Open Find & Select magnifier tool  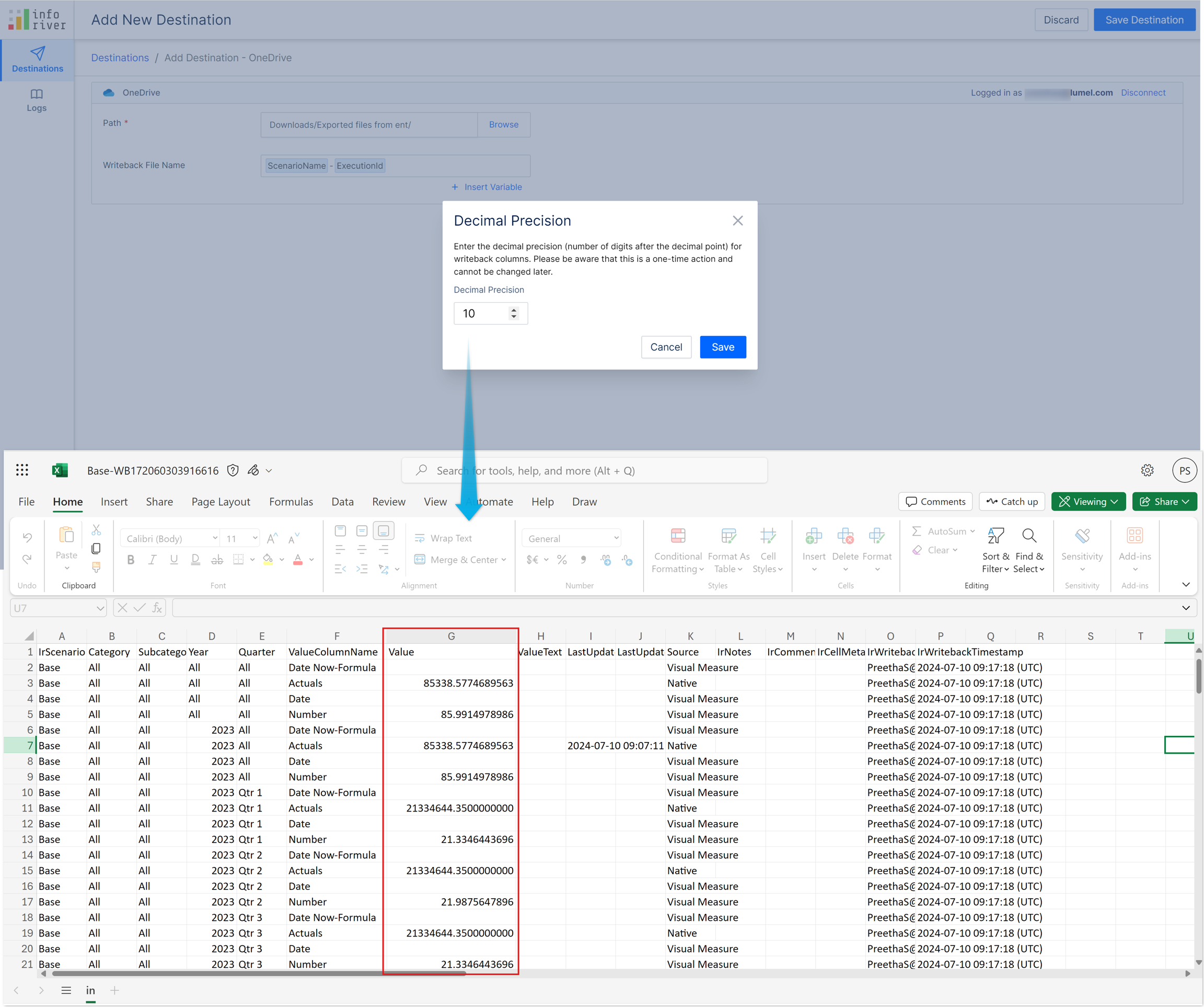point(1029,536)
